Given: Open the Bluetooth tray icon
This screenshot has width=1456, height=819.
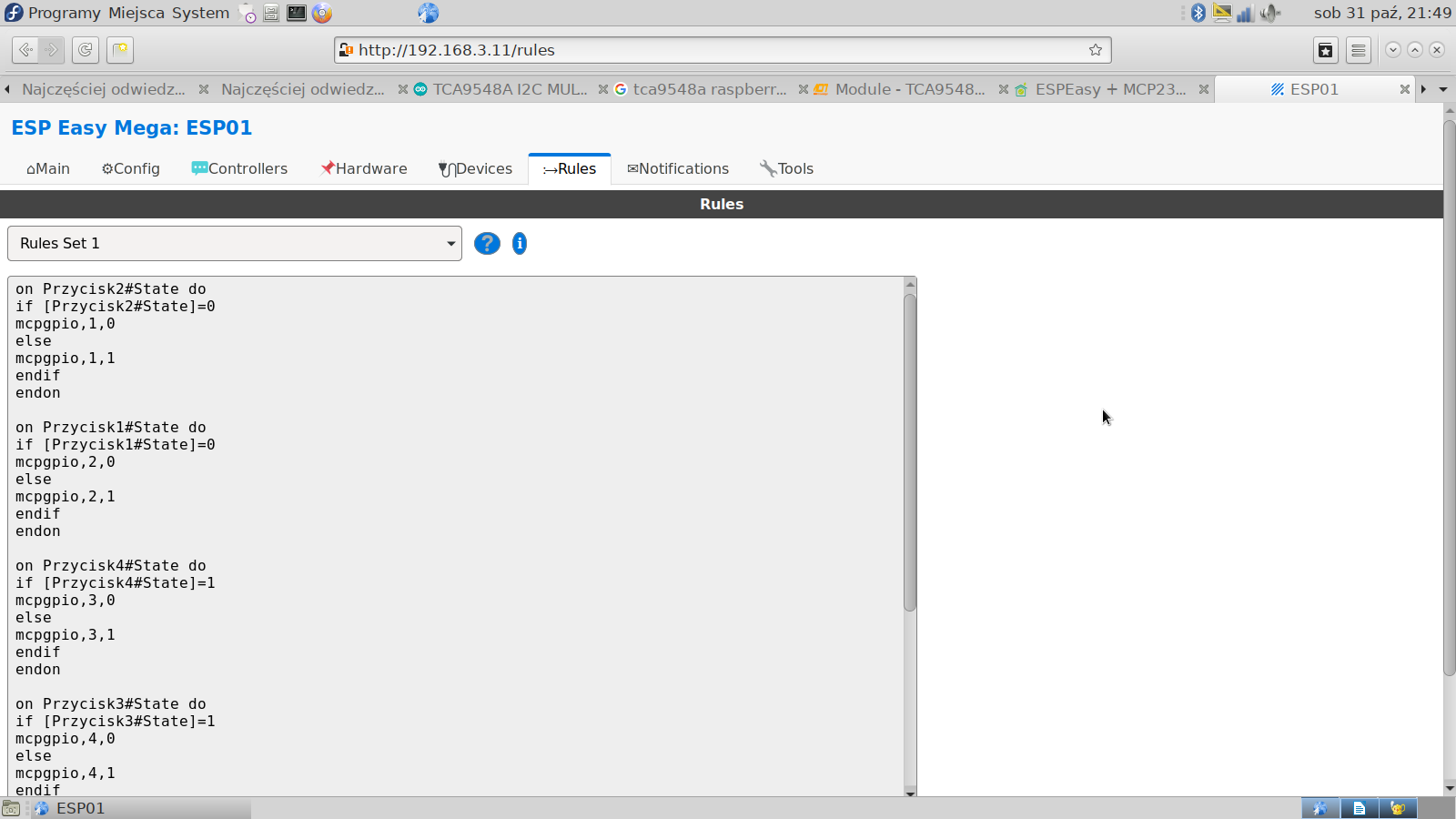Looking at the screenshot, I should click(1198, 13).
